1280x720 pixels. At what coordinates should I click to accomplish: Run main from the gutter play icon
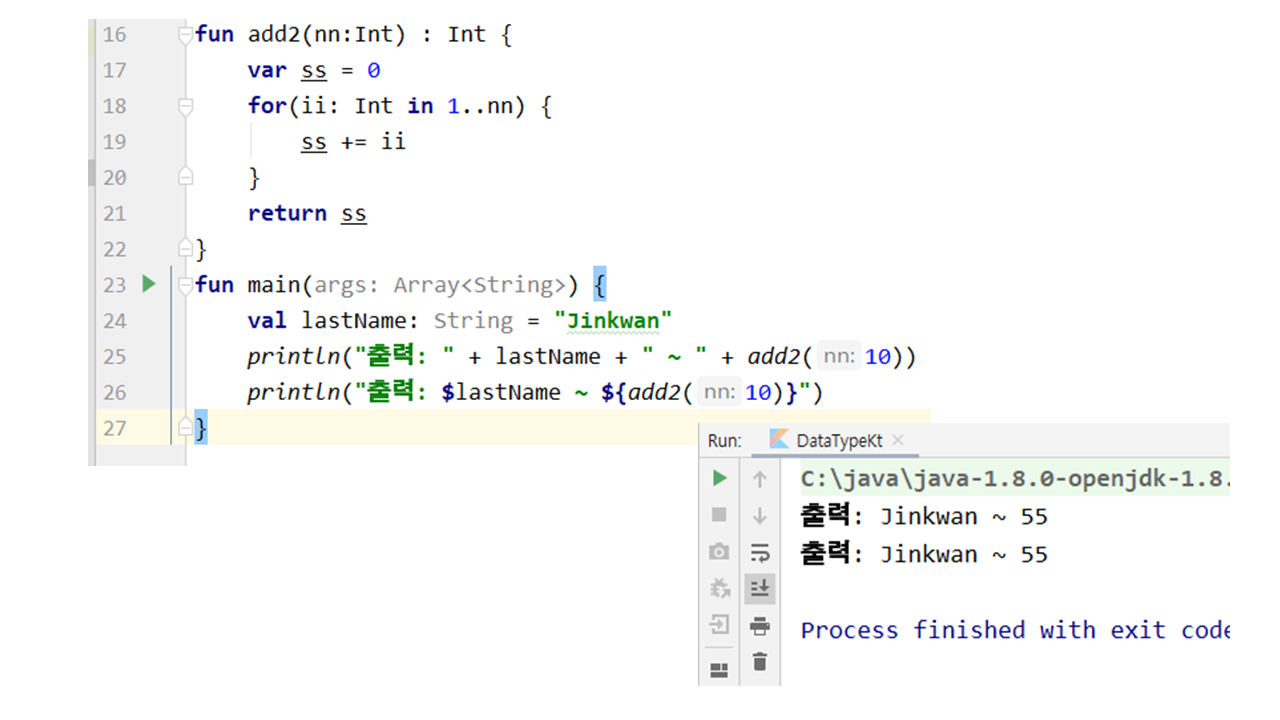point(149,284)
